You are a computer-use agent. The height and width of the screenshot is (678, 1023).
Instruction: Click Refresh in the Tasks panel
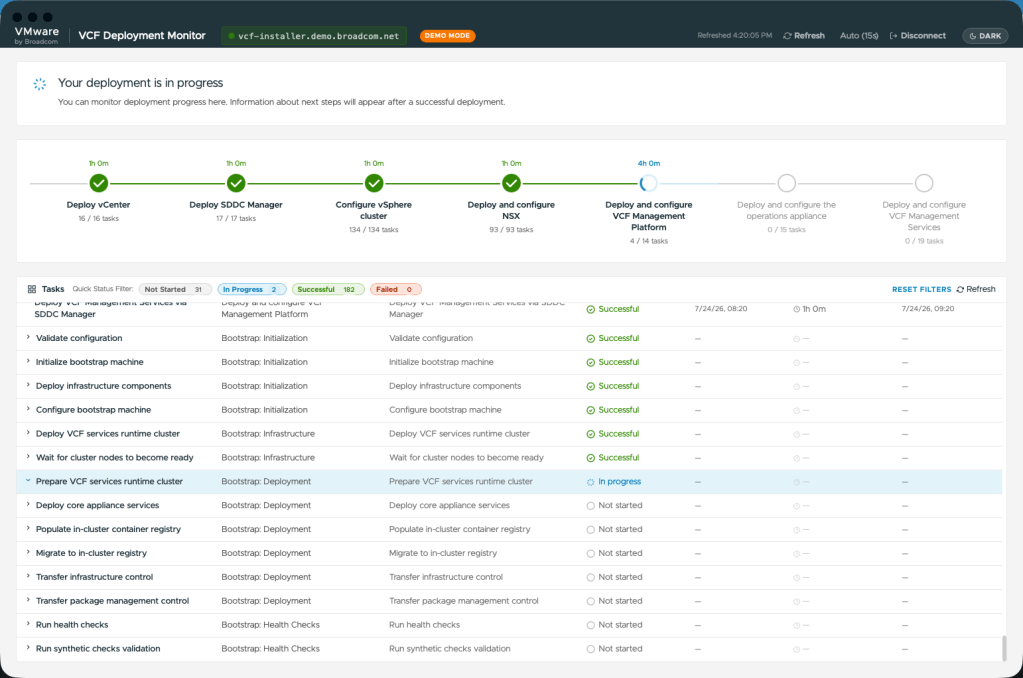tap(976, 289)
